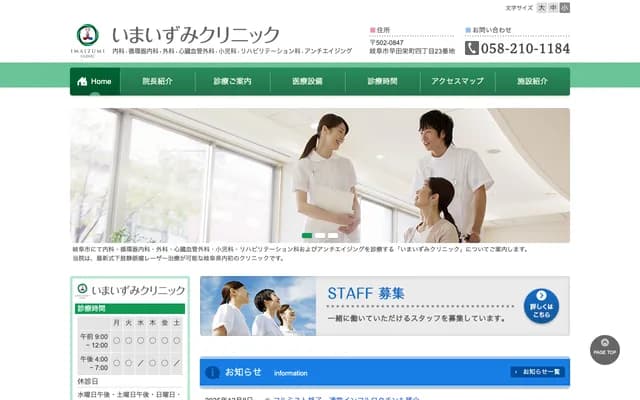Click phone number 058-210-1184

525,49
